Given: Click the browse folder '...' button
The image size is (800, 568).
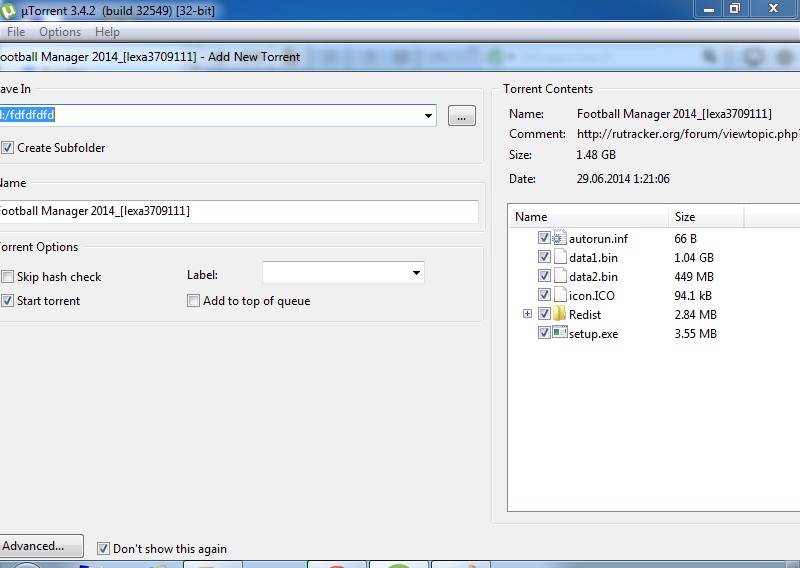Looking at the screenshot, I should [x=462, y=116].
